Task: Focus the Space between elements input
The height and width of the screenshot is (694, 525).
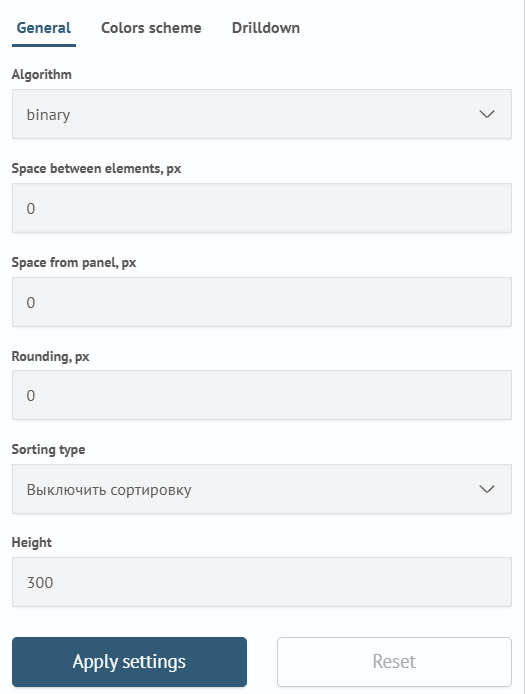Action: [262, 208]
